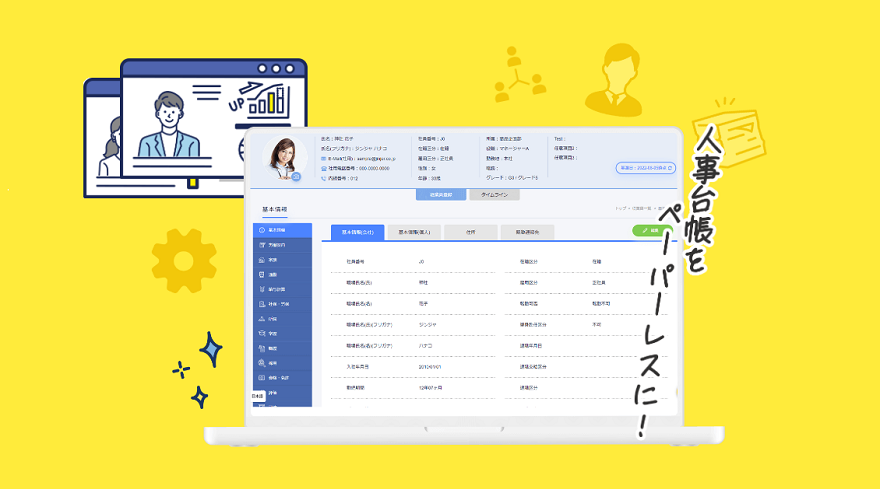
Task: Click the second sidebar item icon below 基本情報
Action: click(x=261, y=244)
